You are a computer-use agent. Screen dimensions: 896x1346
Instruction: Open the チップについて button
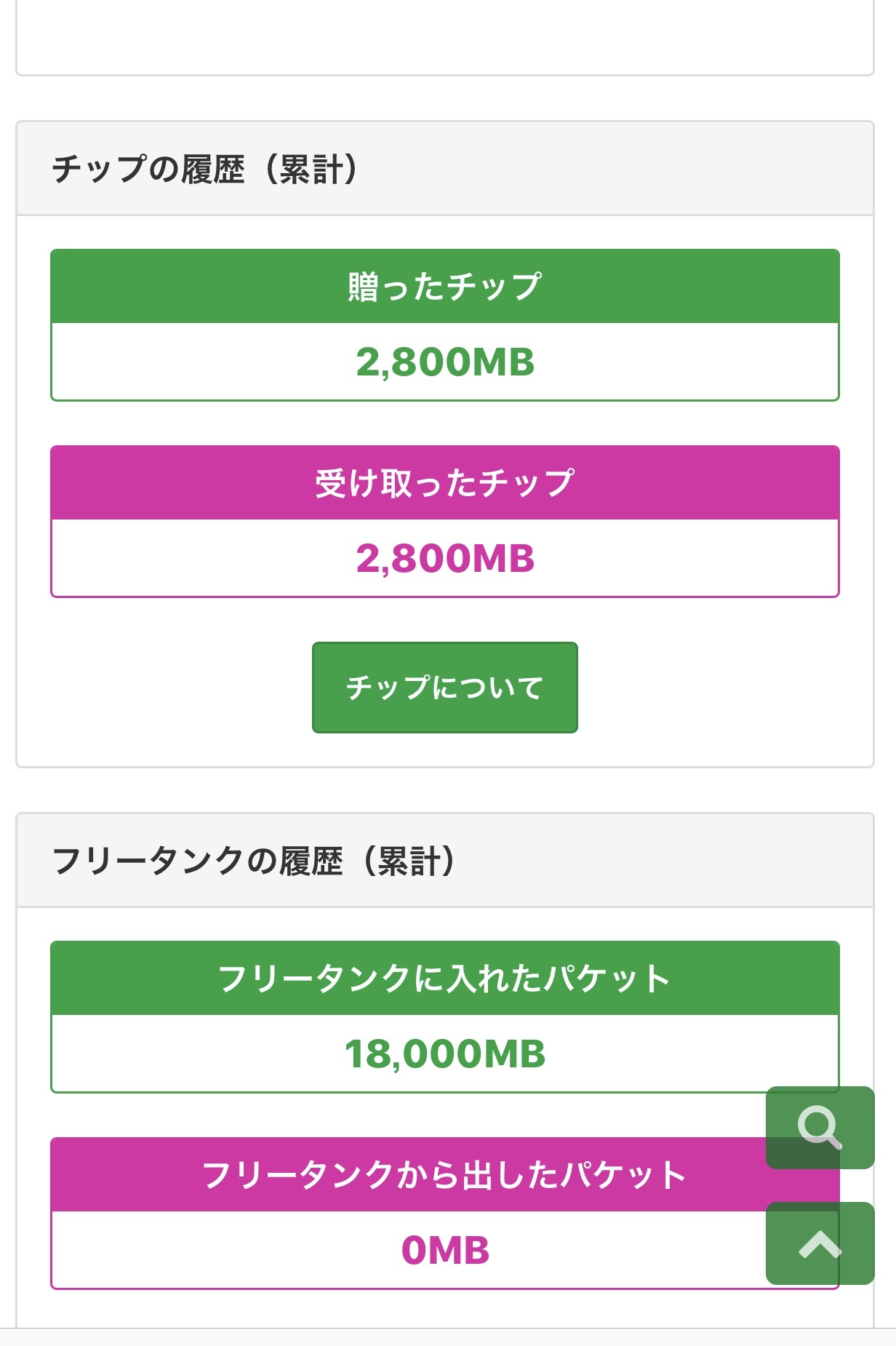444,688
